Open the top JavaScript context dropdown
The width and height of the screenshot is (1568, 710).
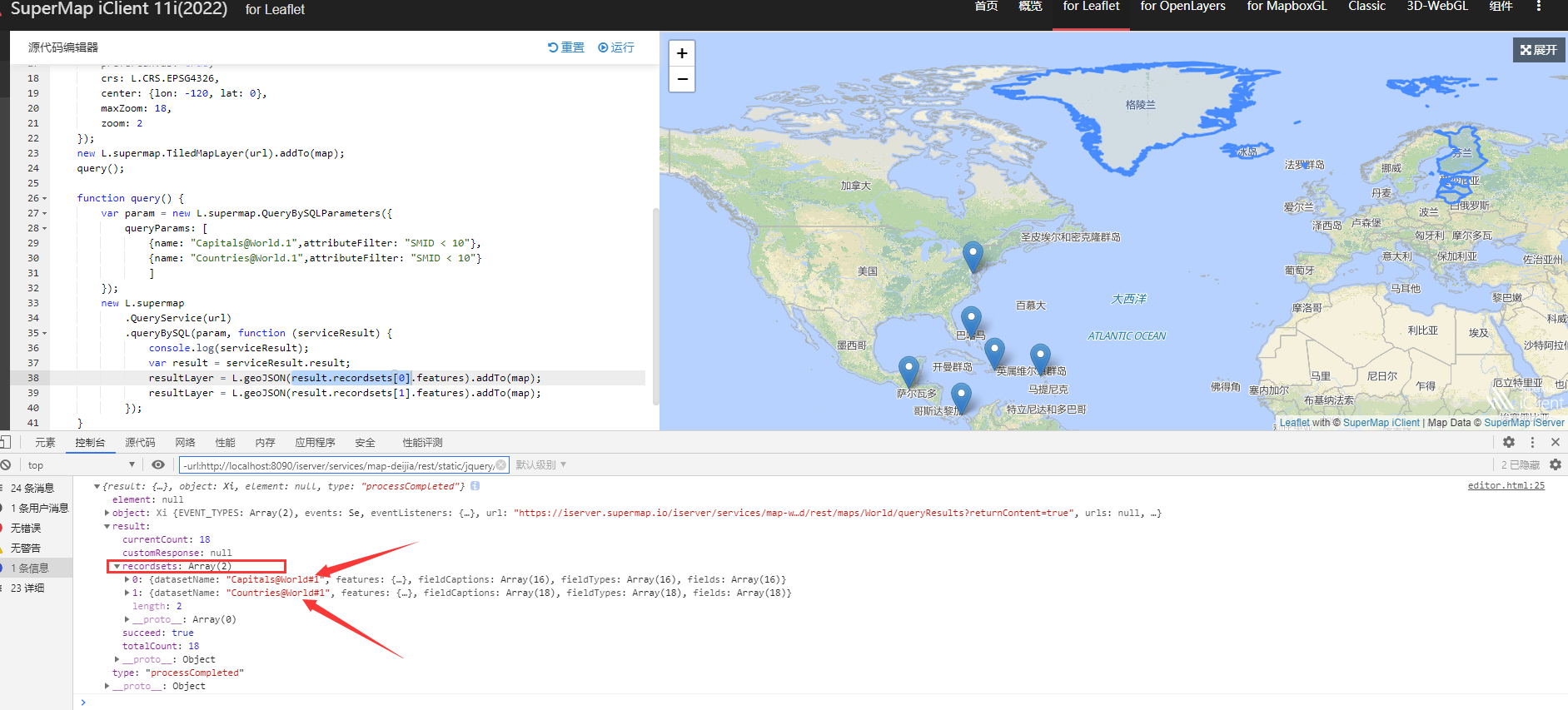coord(81,465)
